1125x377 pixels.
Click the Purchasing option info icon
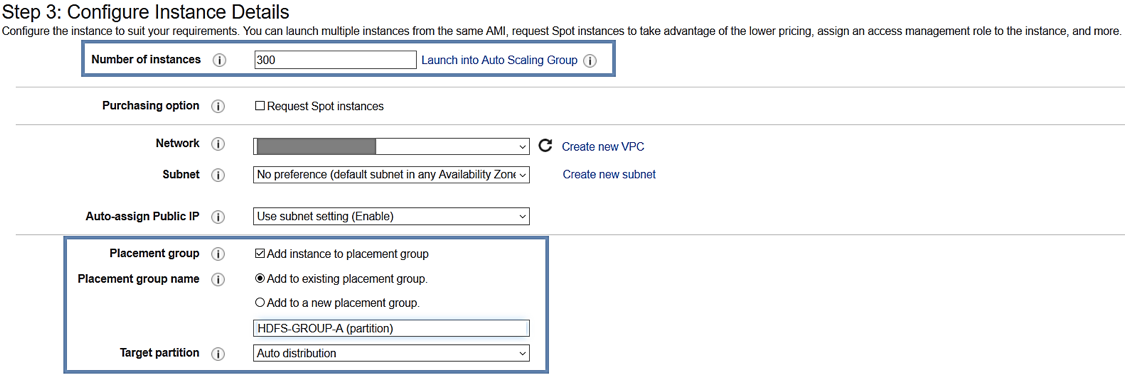(217, 106)
